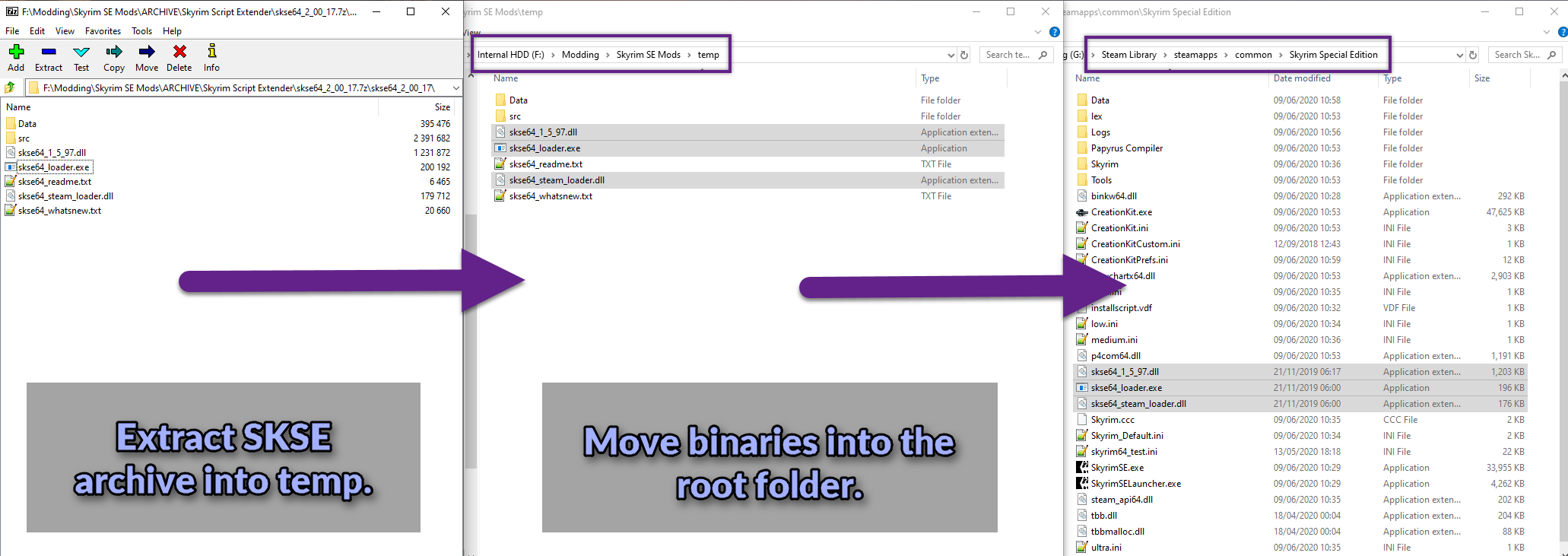Select SkyrimSELauncher.exe icon
Viewport: 1568px width, 556px height.
[1082, 484]
